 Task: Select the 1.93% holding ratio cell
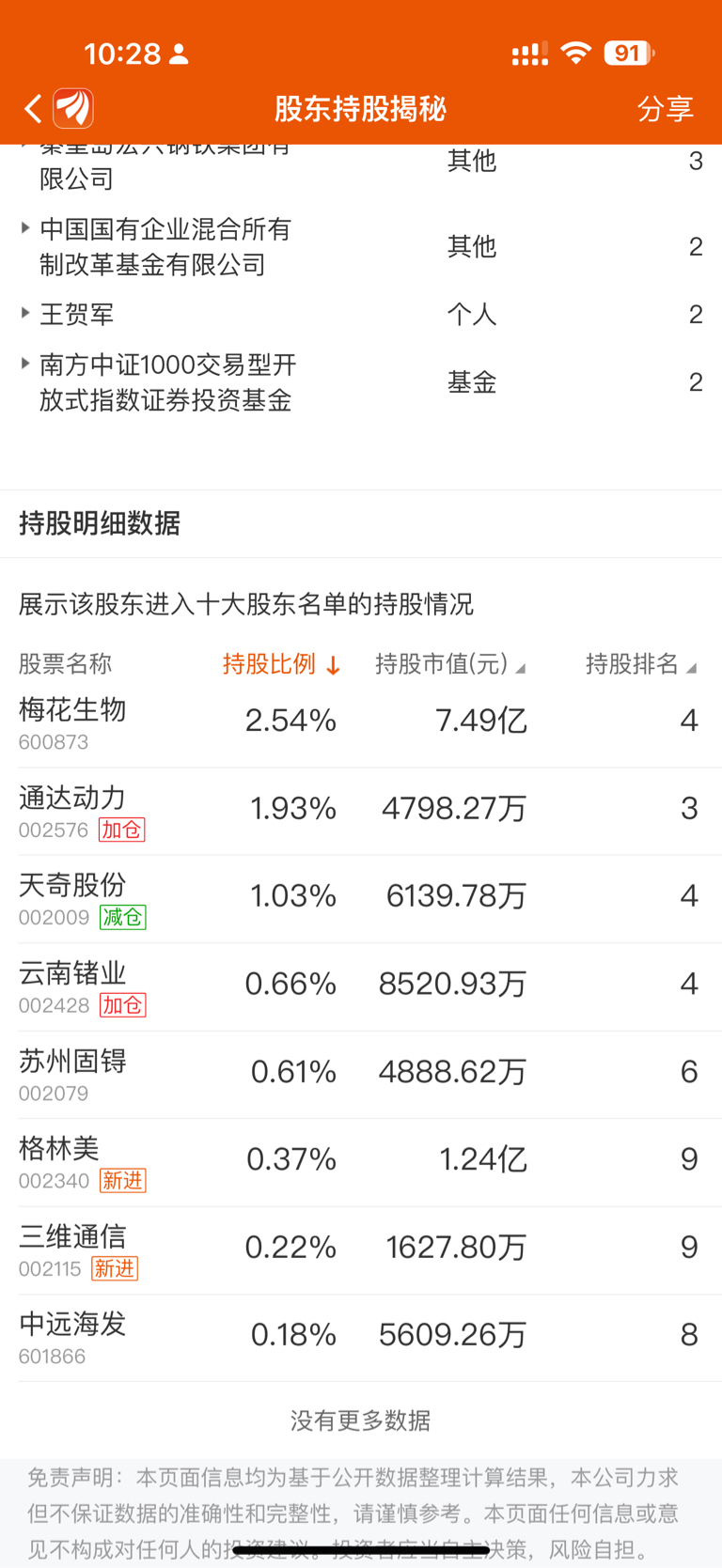[x=293, y=808]
